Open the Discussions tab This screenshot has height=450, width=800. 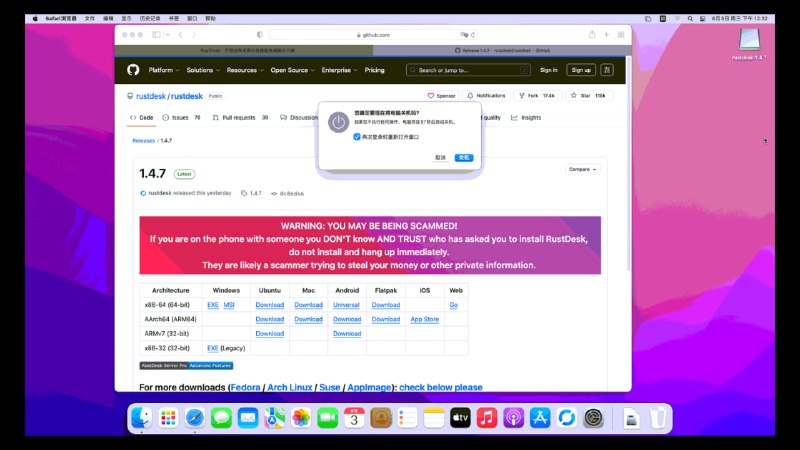[299, 117]
